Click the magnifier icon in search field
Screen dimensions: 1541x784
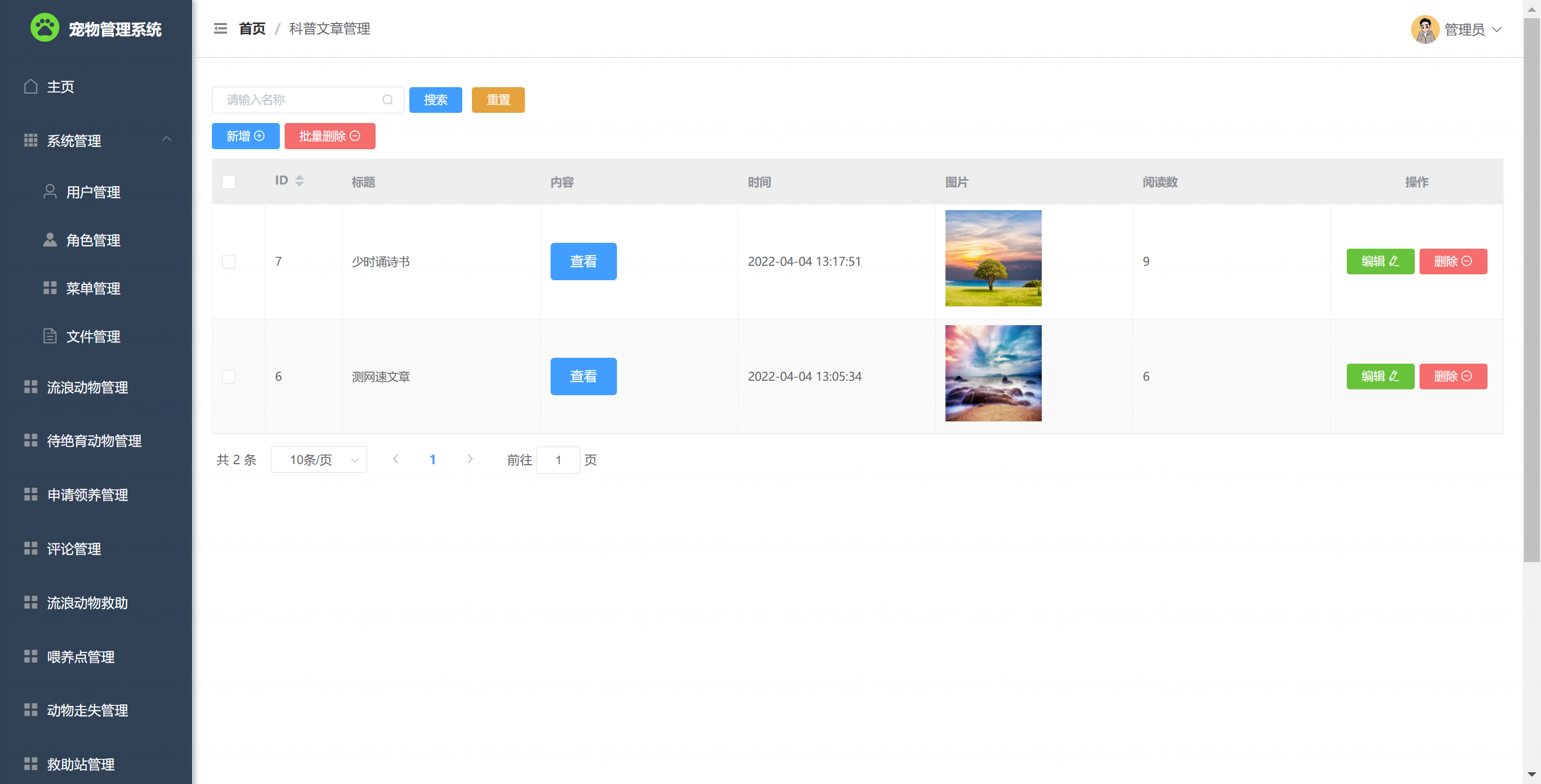click(x=387, y=100)
